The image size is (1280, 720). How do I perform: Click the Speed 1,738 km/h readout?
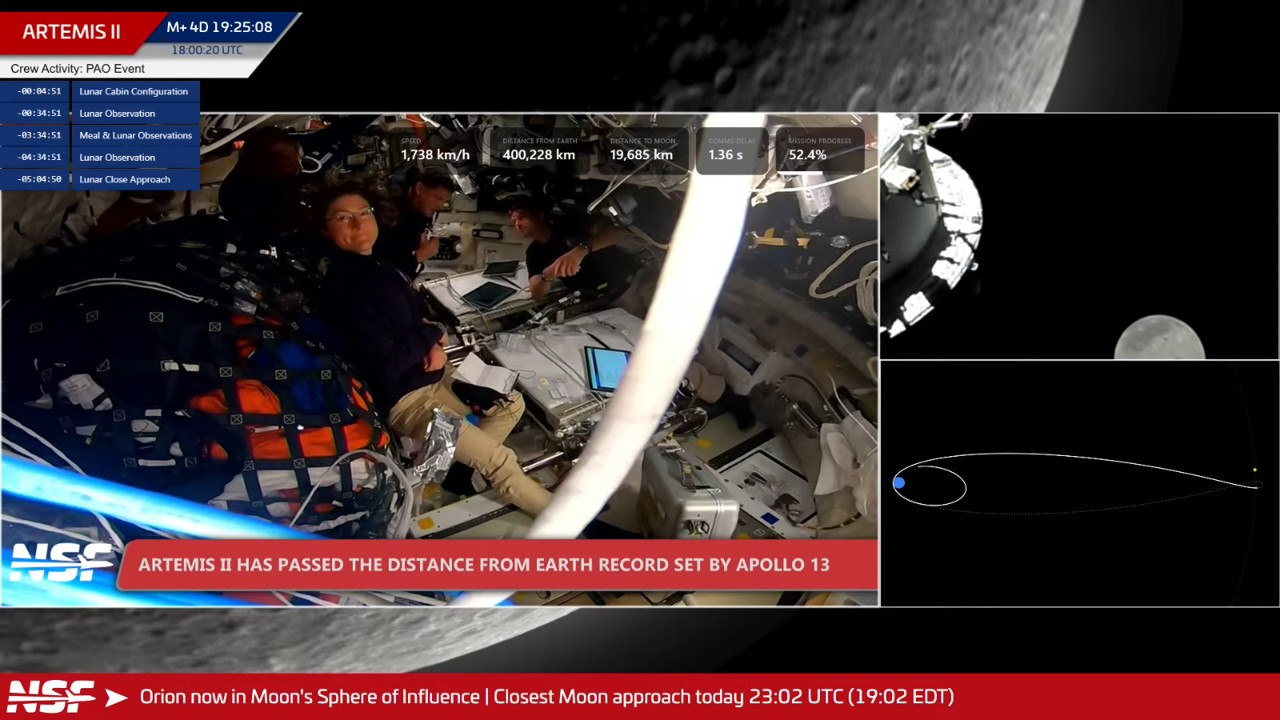click(435, 149)
